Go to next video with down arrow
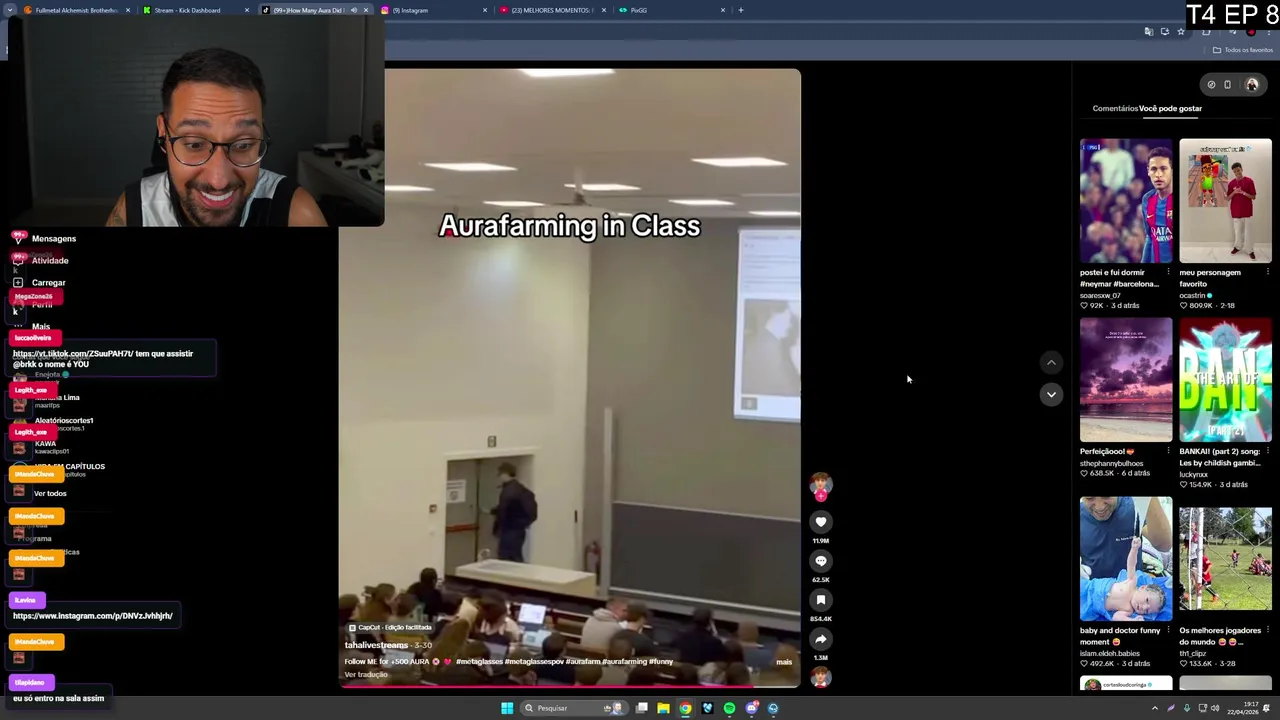The height and width of the screenshot is (720, 1280). point(1051,395)
